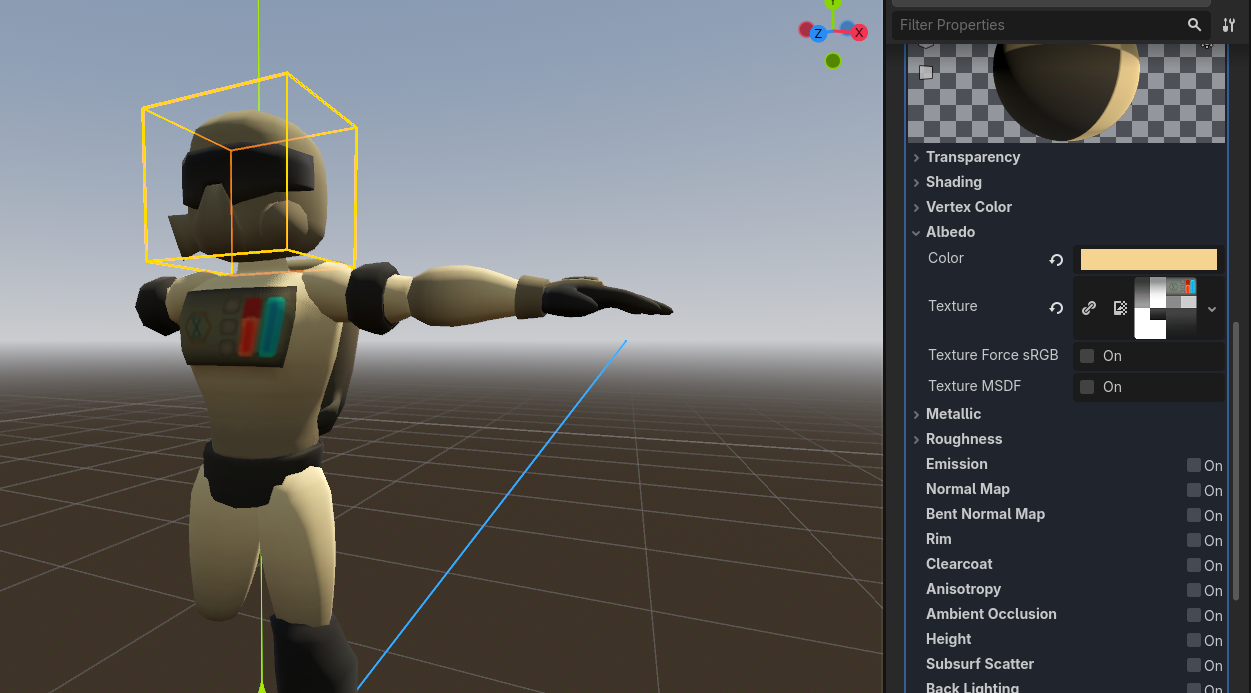The height and width of the screenshot is (693, 1251).
Task: Enable Texture Force sRGB checkbox
Action: (1087, 356)
